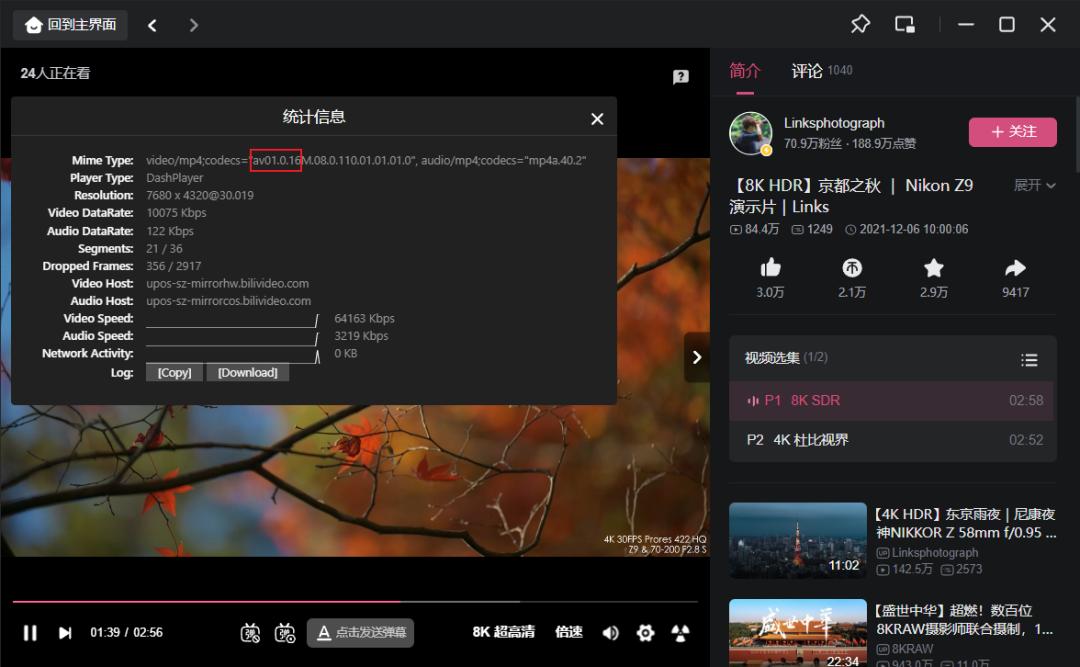This screenshot has width=1080, height=667.
Task: Open player settings gear icon
Action: coord(645,633)
